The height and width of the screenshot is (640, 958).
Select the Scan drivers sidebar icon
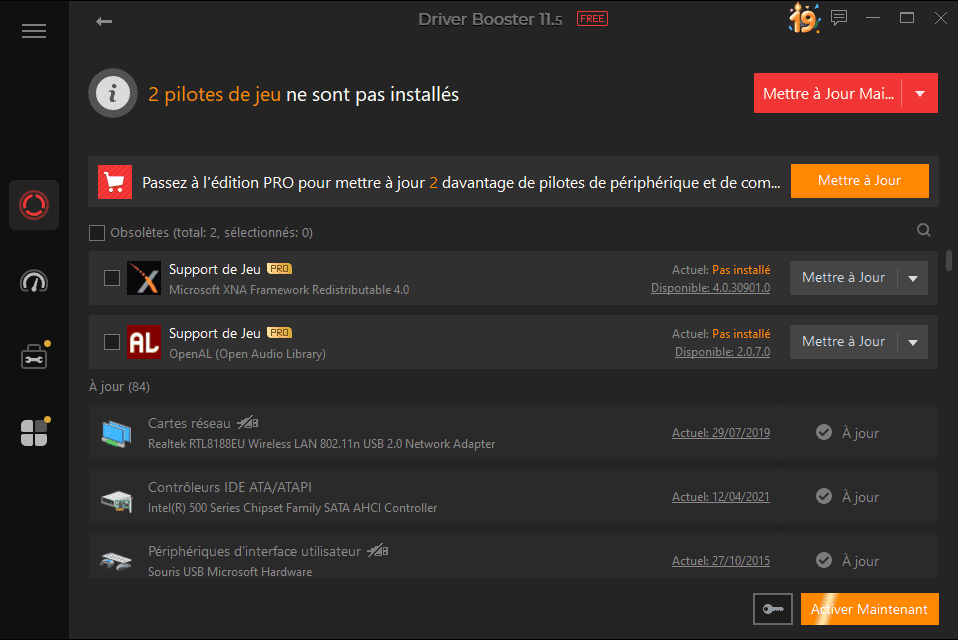coord(34,205)
